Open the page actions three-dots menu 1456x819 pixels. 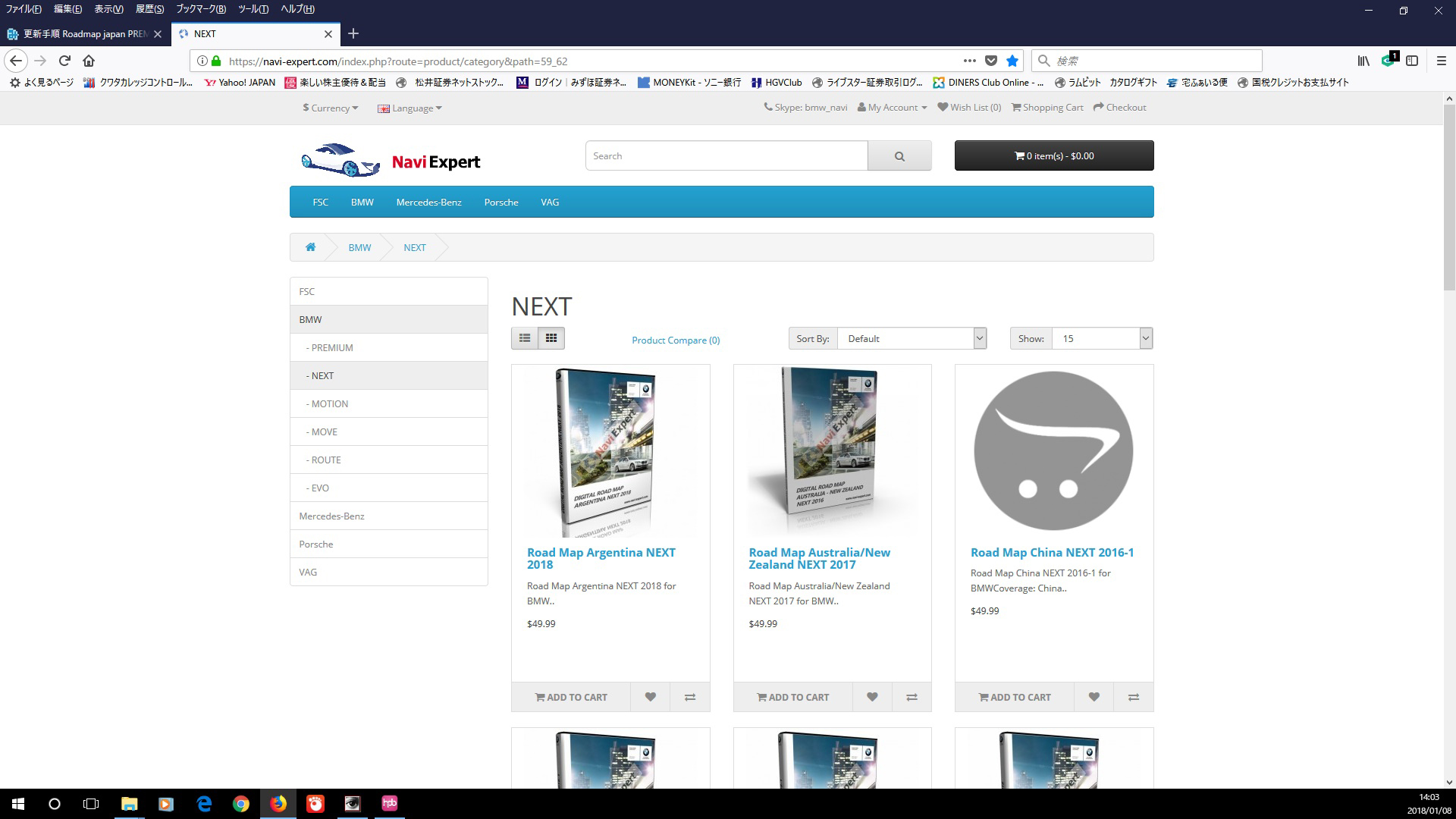click(x=969, y=61)
